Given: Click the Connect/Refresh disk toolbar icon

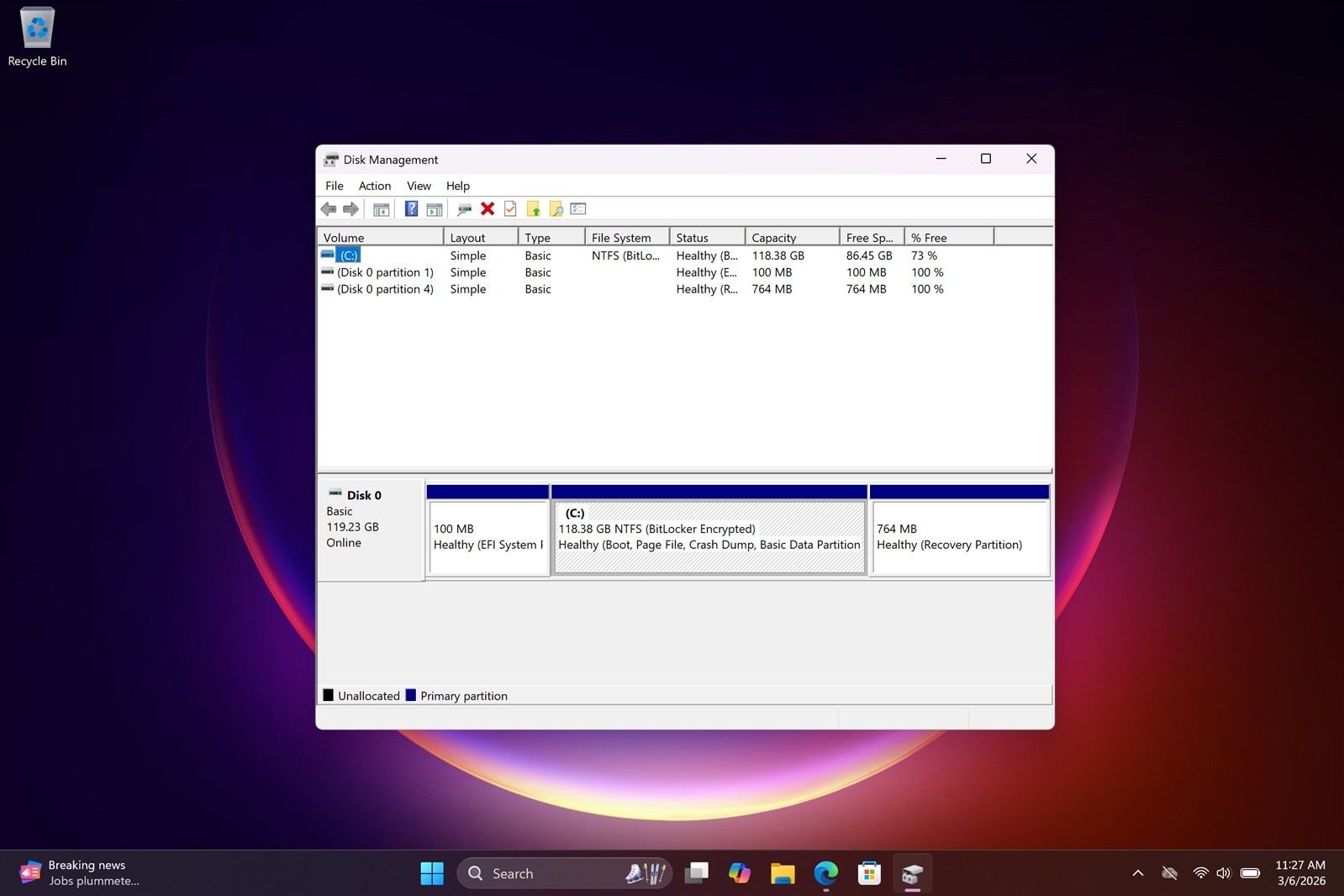Looking at the screenshot, I should coord(464,209).
